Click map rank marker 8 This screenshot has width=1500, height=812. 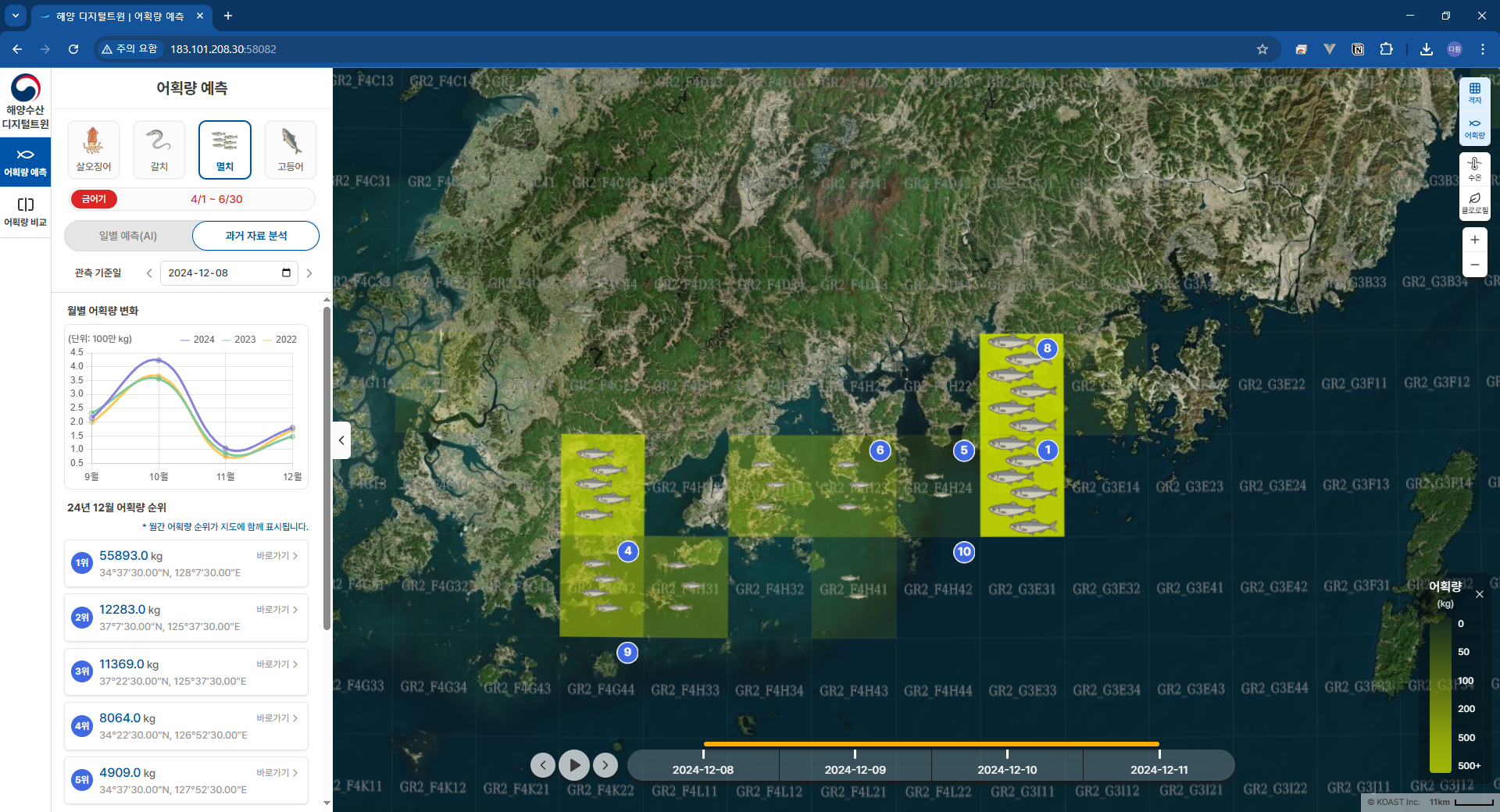(1048, 348)
